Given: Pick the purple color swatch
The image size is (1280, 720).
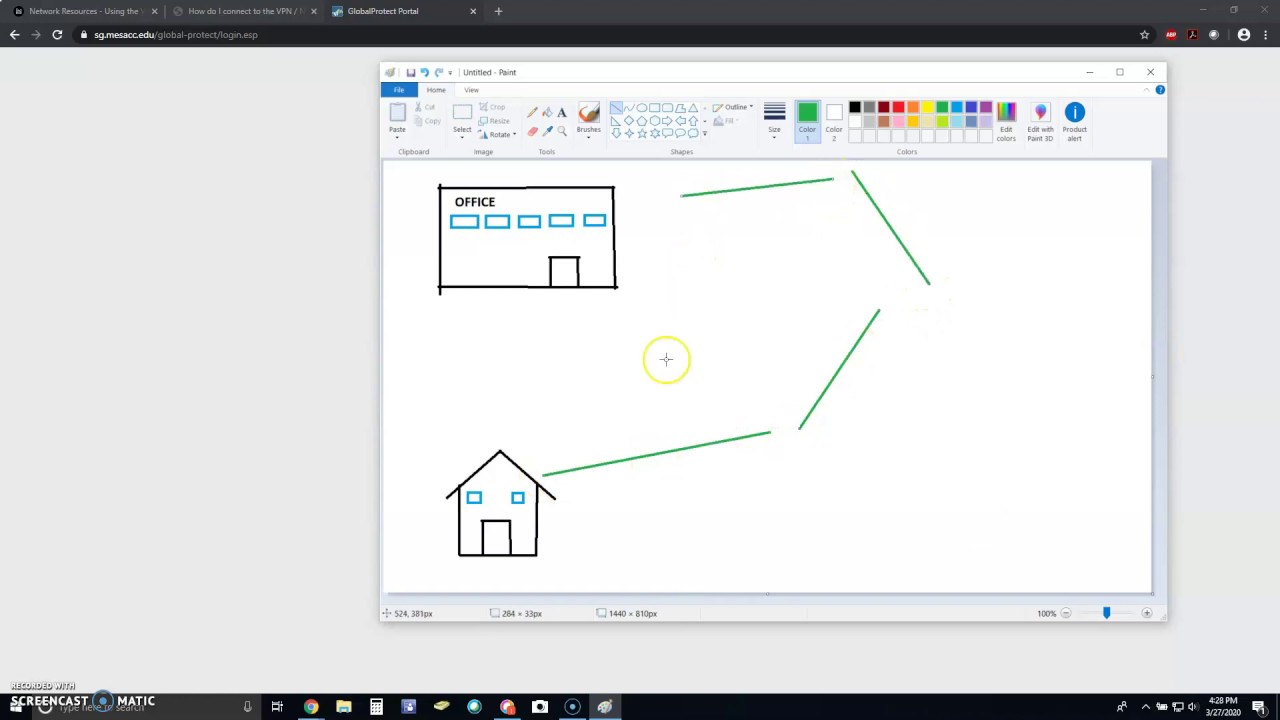Looking at the screenshot, I should click(x=985, y=108).
